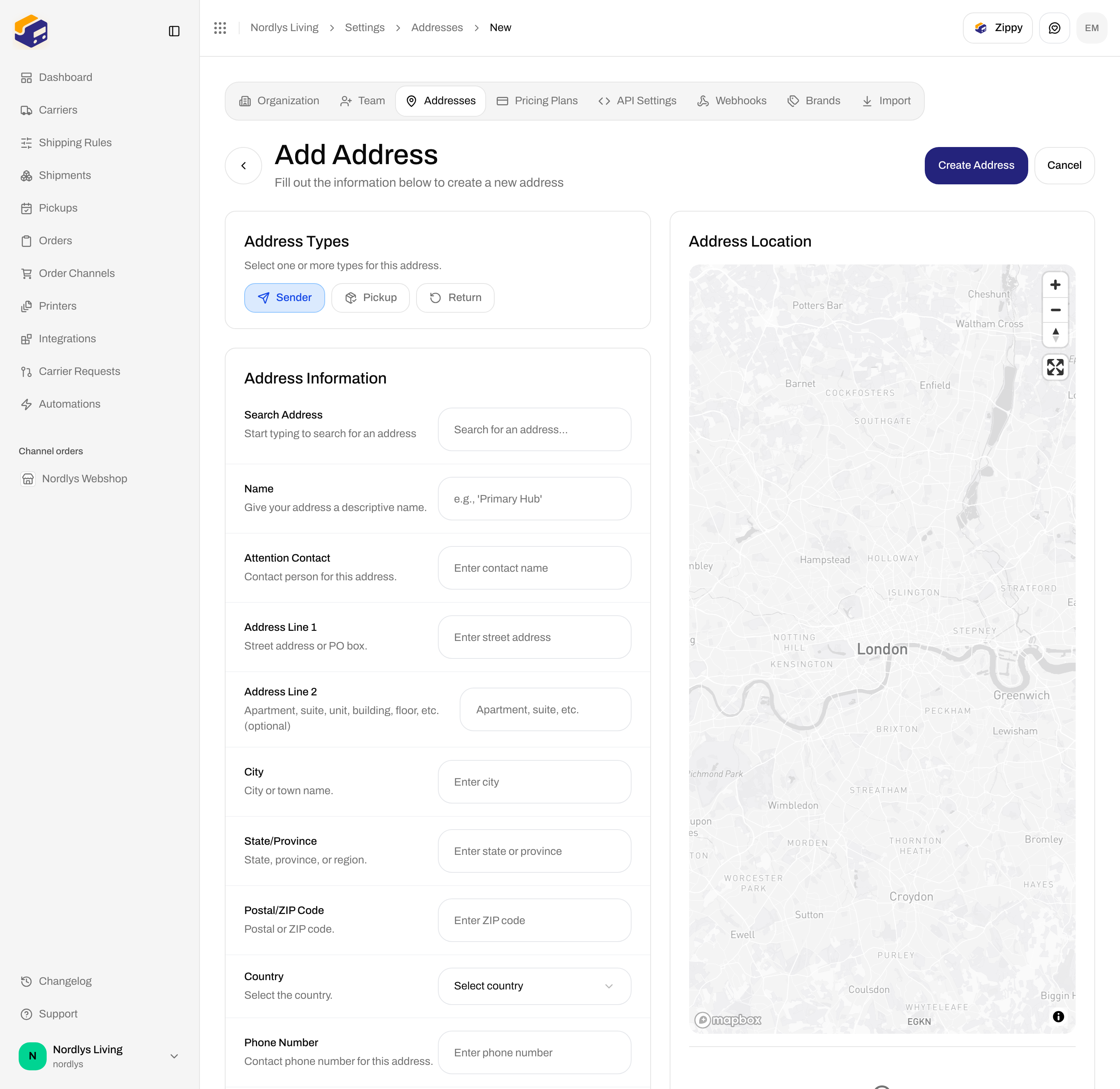The height and width of the screenshot is (1089, 1120).
Task: Toggle the Sender address type
Action: [x=284, y=298]
